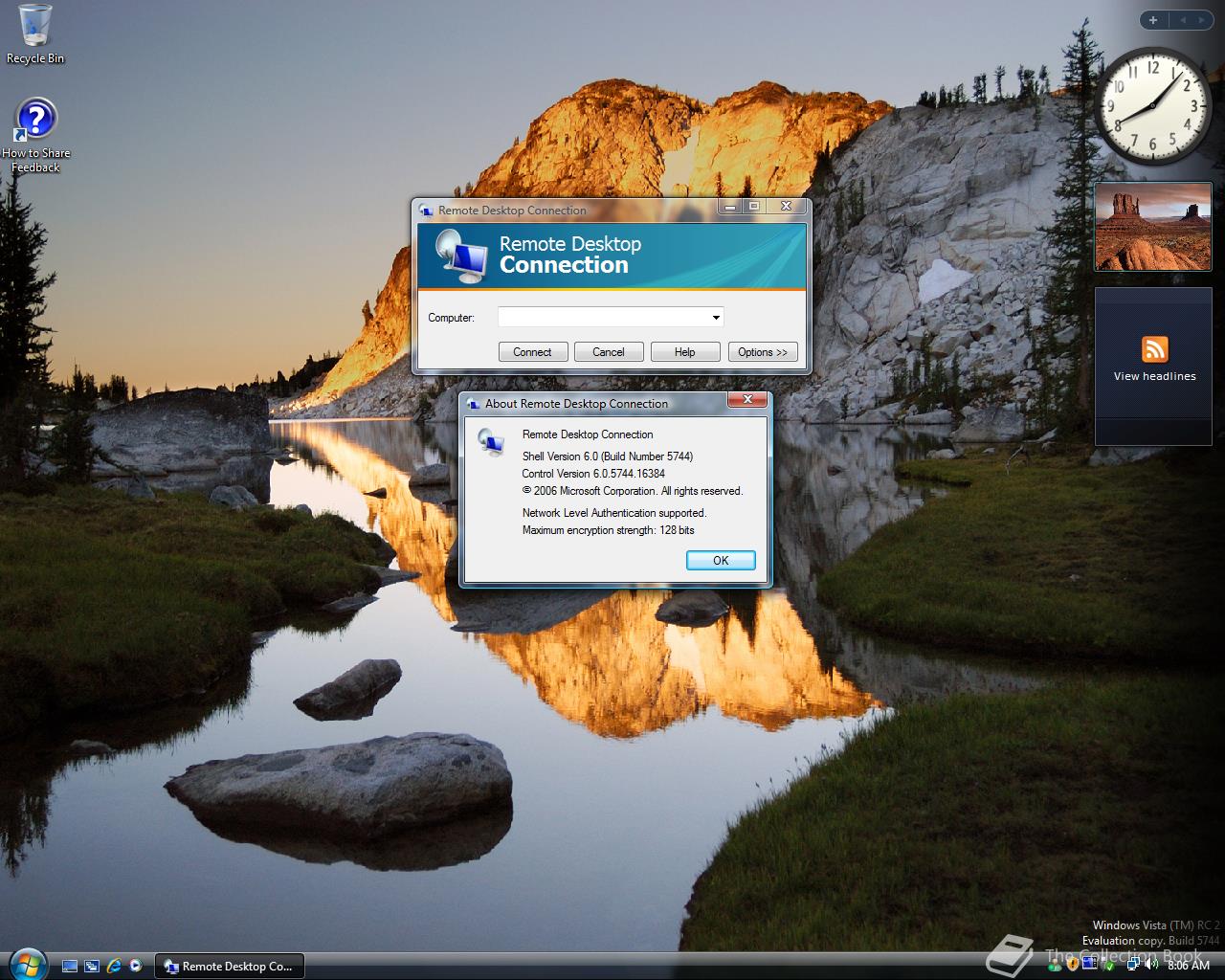The height and width of the screenshot is (980, 1225).
Task: Click 'Network Level Authentication supported.' text
Action: pyautogui.click(x=614, y=513)
